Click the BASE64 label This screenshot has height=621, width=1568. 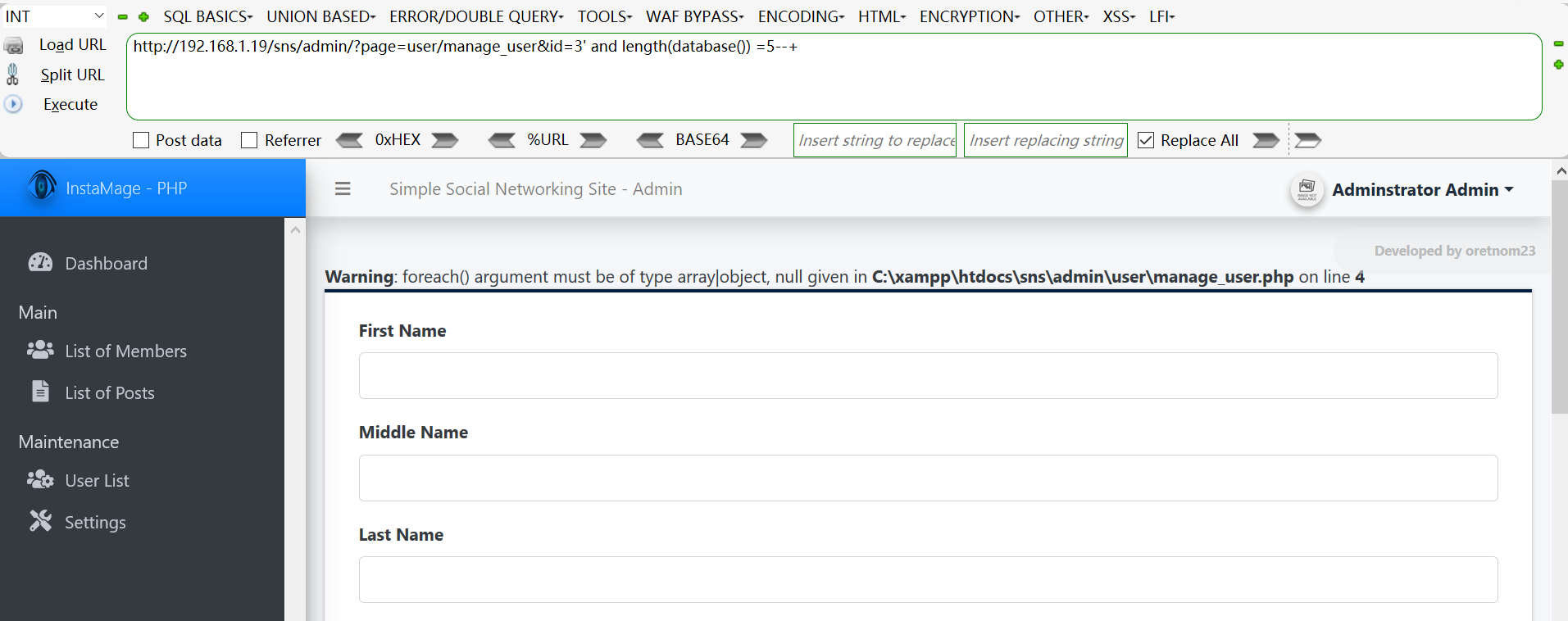pyautogui.click(x=702, y=140)
